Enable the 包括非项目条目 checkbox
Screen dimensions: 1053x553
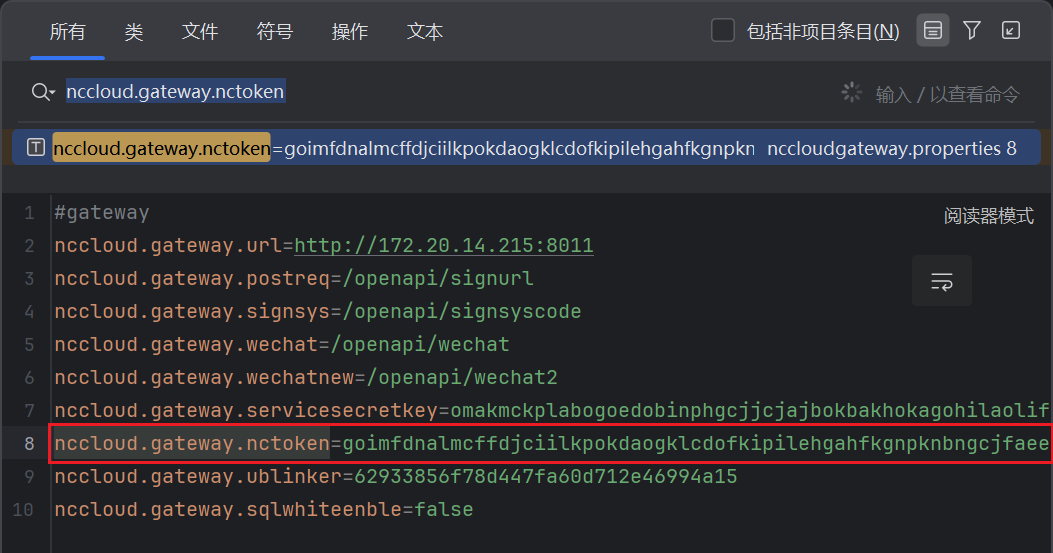click(723, 31)
